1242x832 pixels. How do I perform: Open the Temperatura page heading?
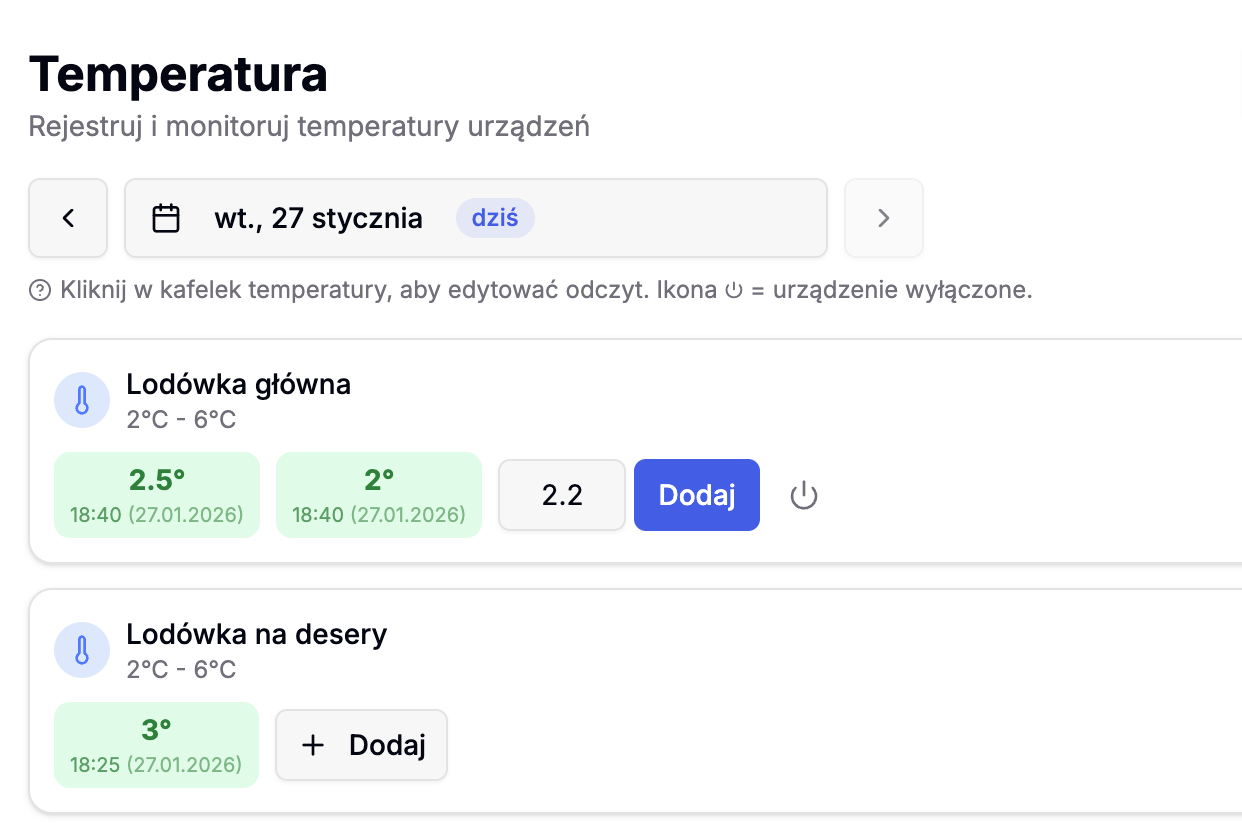coord(180,73)
